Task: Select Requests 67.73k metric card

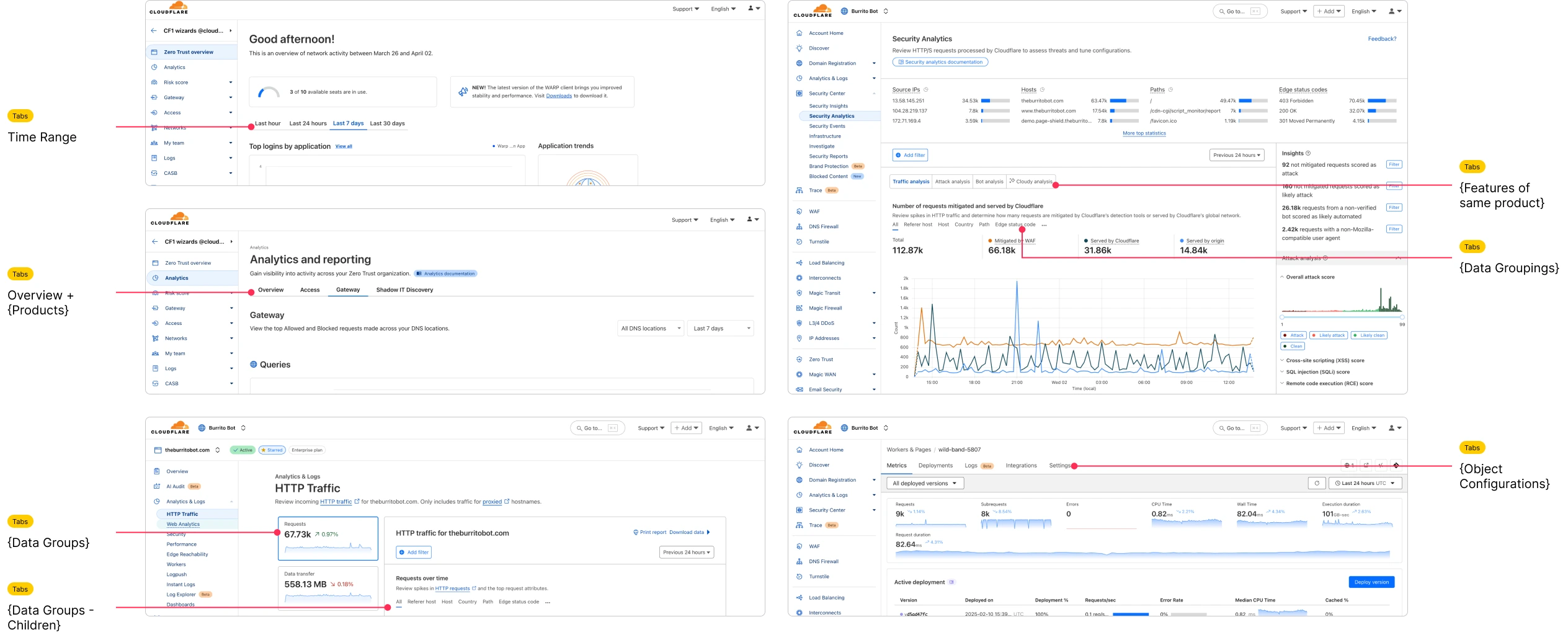Action: [327, 538]
